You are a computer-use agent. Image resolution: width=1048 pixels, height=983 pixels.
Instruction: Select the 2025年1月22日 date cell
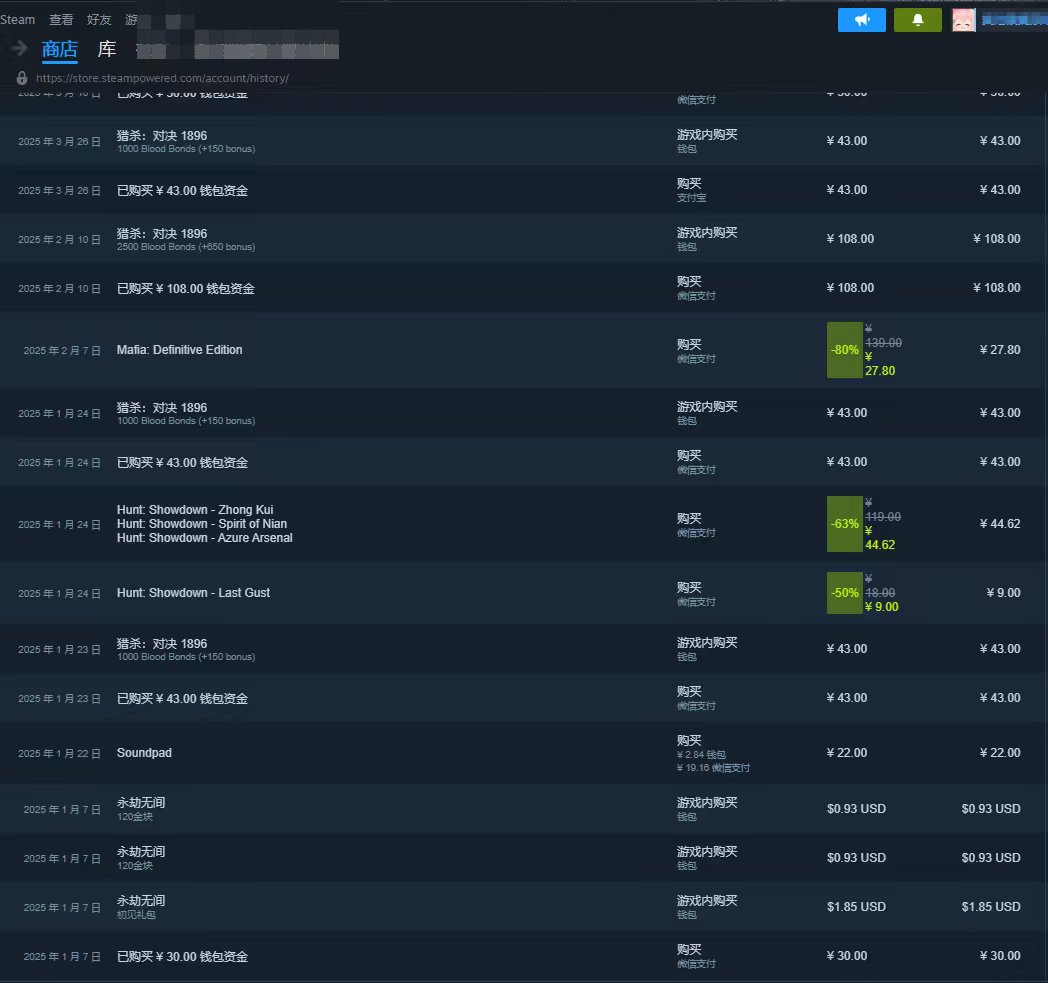click(x=59, y=754)
